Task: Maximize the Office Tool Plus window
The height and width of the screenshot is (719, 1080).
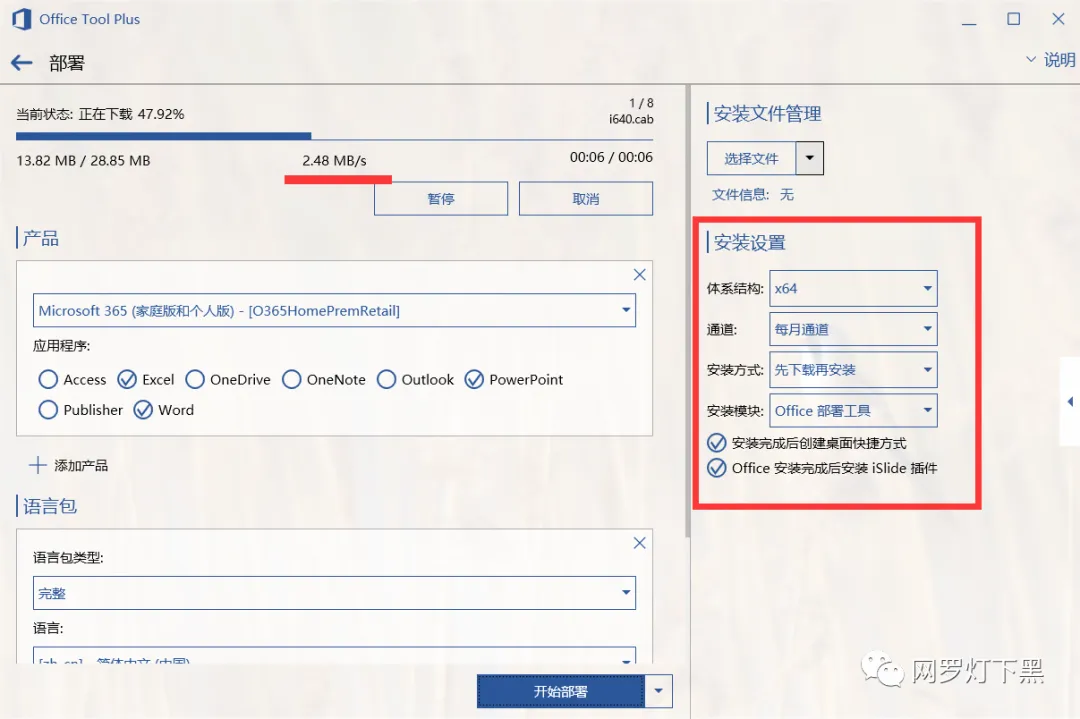Action: [x=1013, y=19]
